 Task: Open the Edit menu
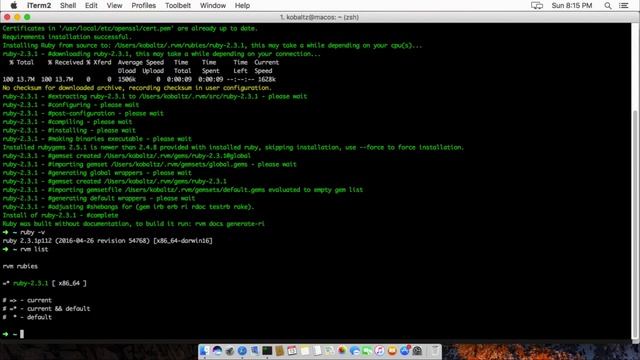(x=91, y=5)
